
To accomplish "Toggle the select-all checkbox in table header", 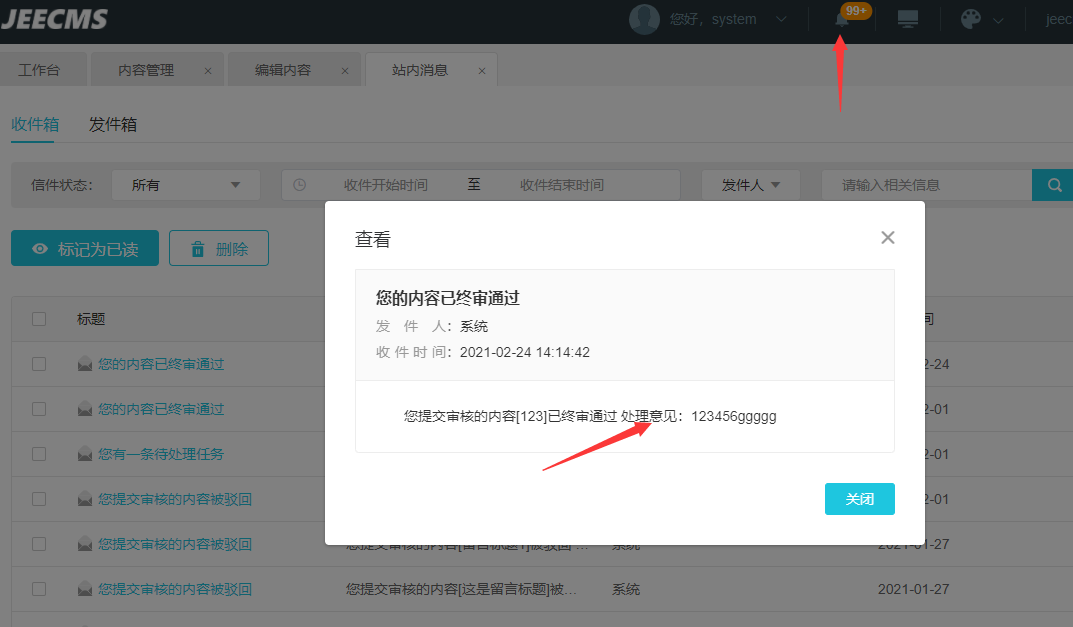I will (39, 319).
